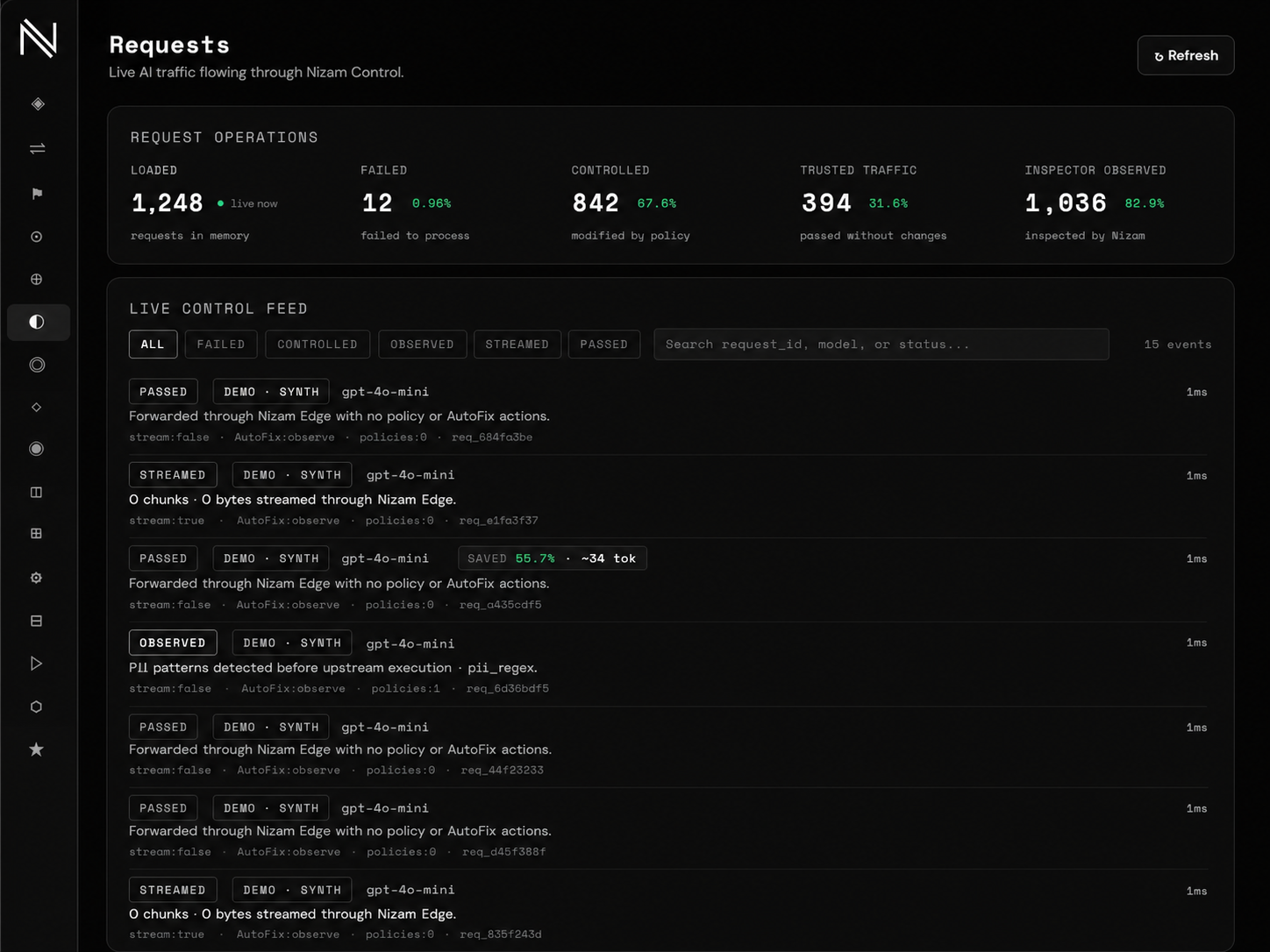
Task: Click the 15 events counter
Action: pyautogui.click(x=1178, y=345)
